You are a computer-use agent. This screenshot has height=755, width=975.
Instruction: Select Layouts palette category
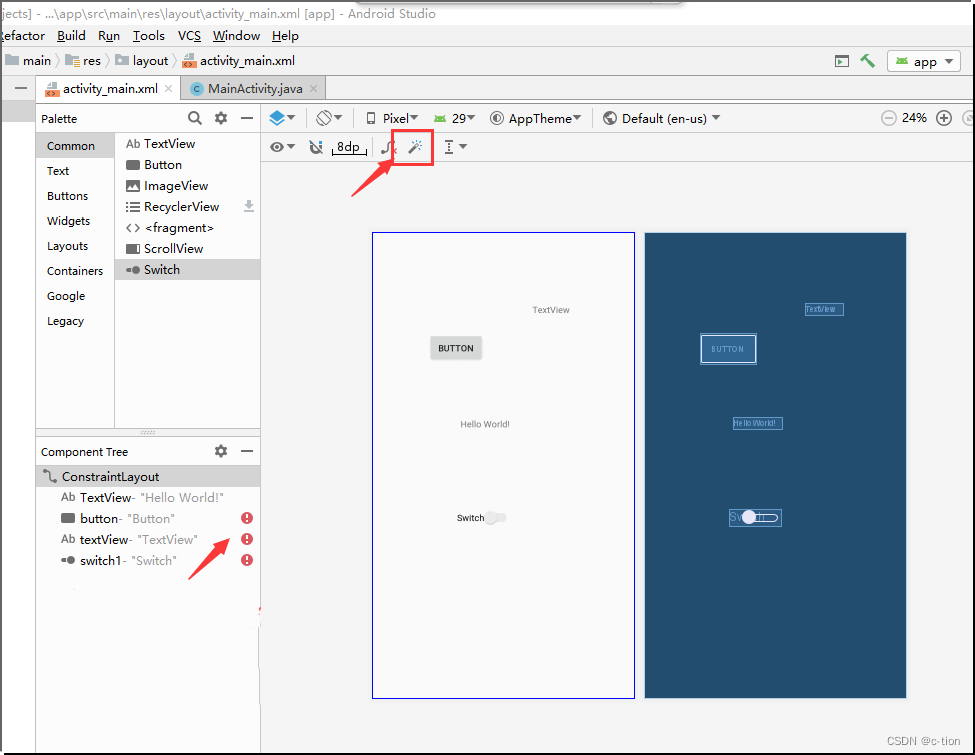75,246
